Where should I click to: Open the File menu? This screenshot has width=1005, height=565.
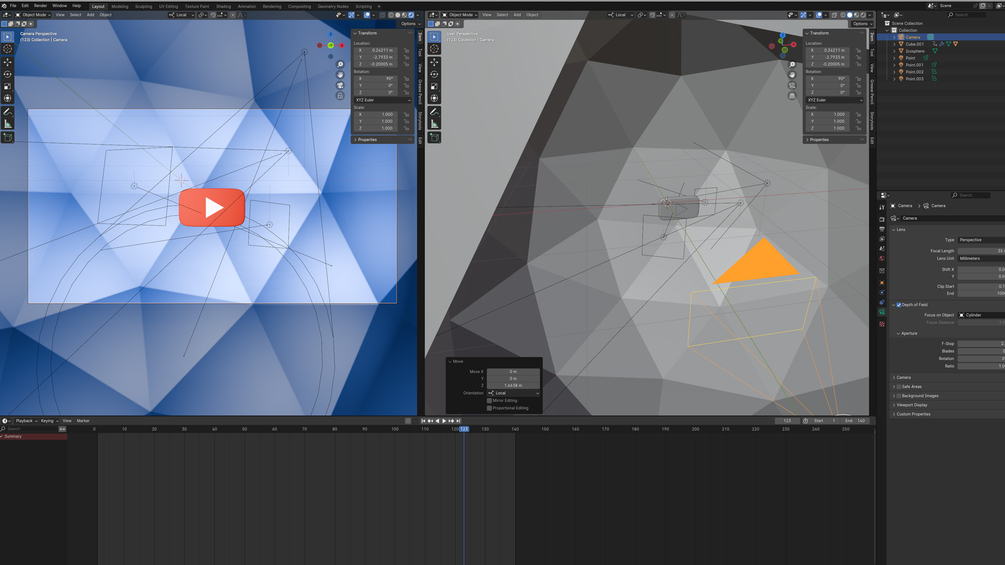point(13,6)
